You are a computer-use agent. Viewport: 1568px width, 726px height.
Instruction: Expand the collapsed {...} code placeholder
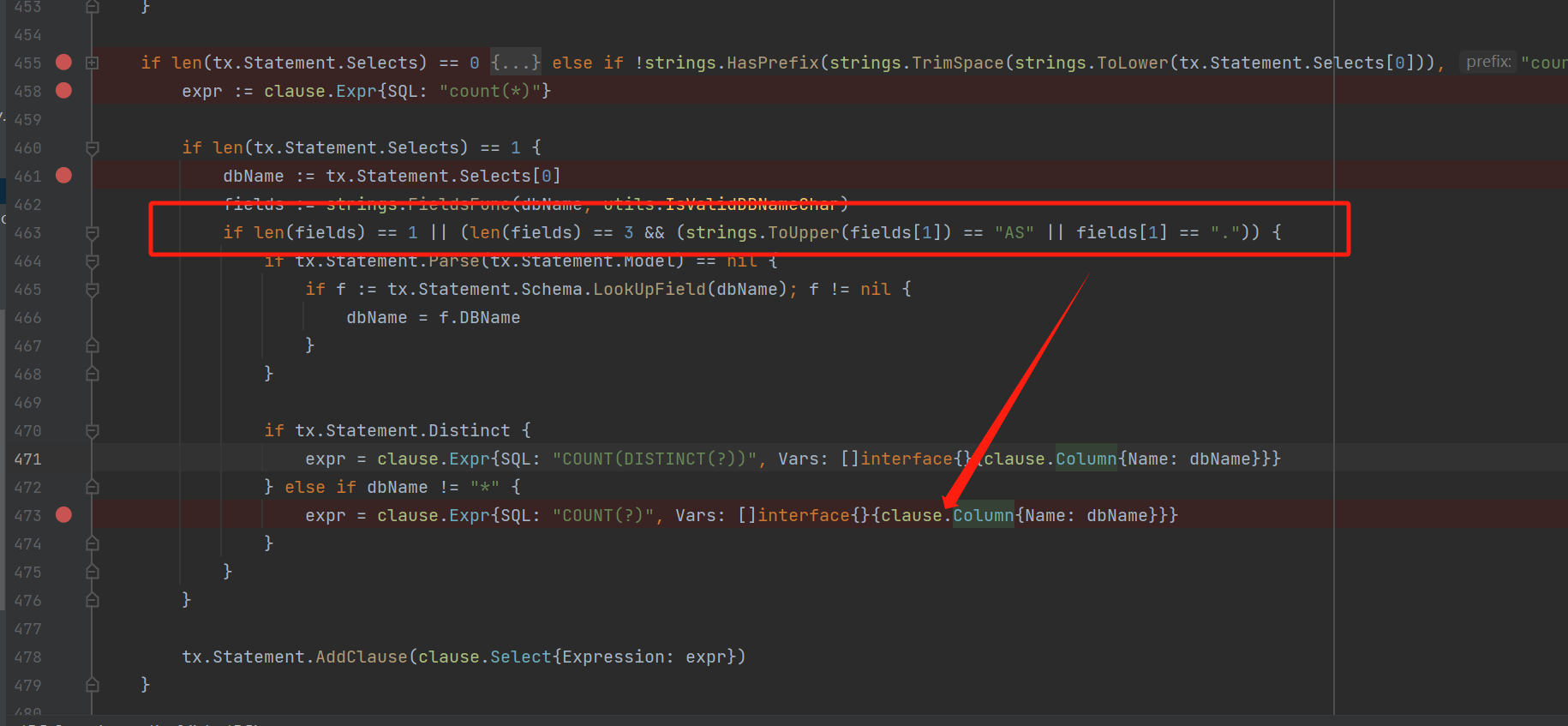coord(515,63)
